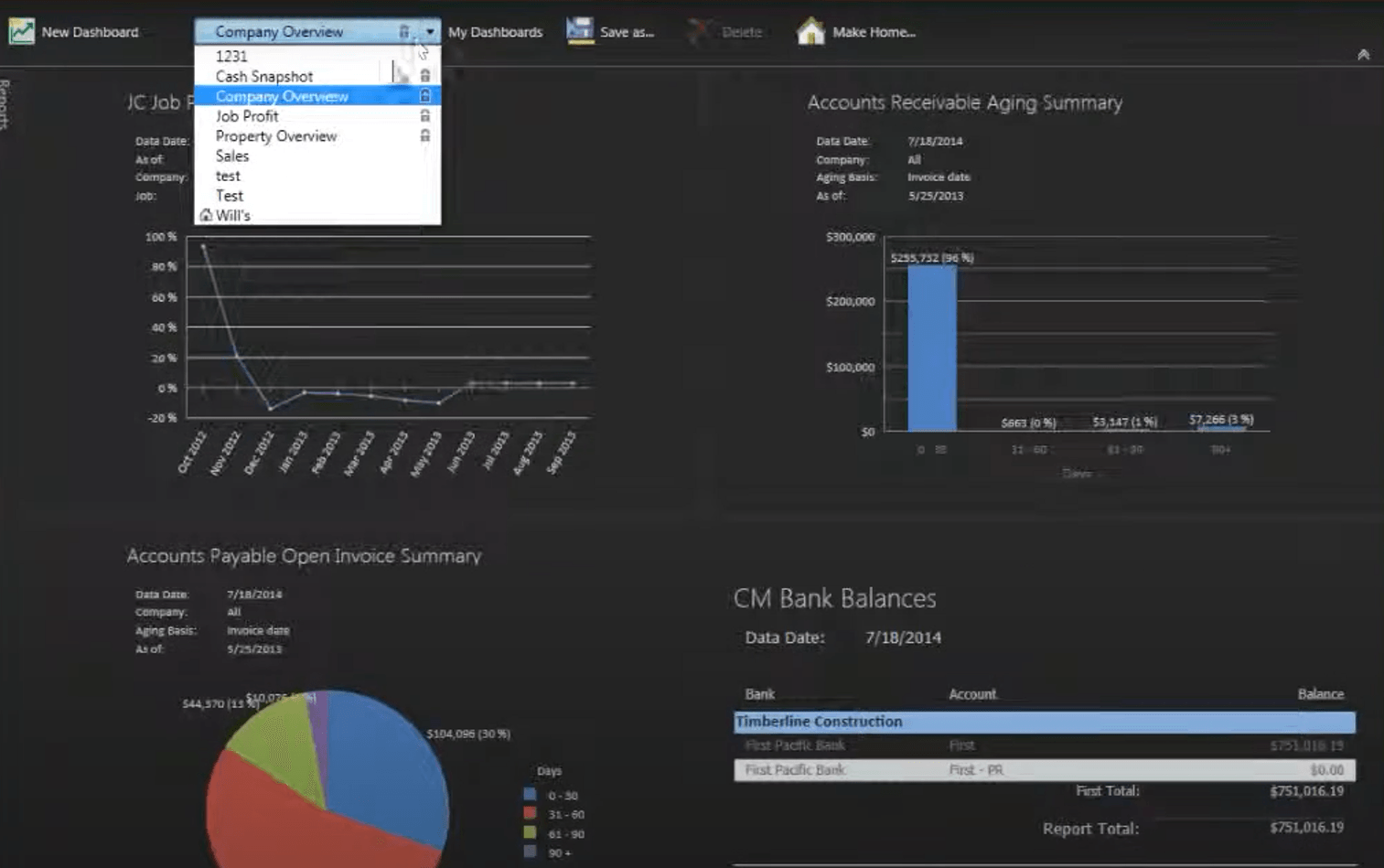This screenshot has width=1384, height=868.
Task: Click the CM Bank Balances title
Action: 834,598
